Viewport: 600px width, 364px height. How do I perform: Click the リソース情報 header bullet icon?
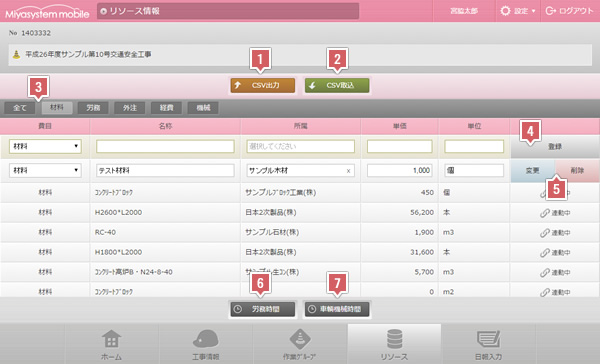point(103,11)
